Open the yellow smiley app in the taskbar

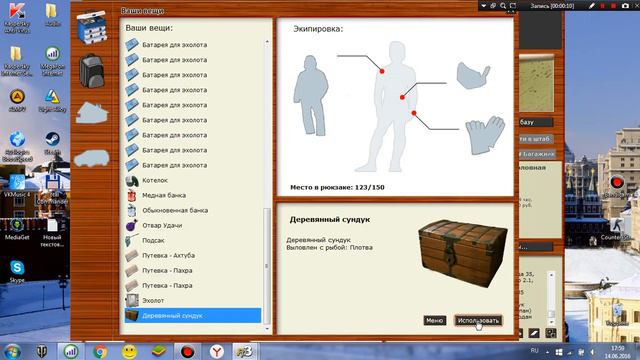pos(129,351)
